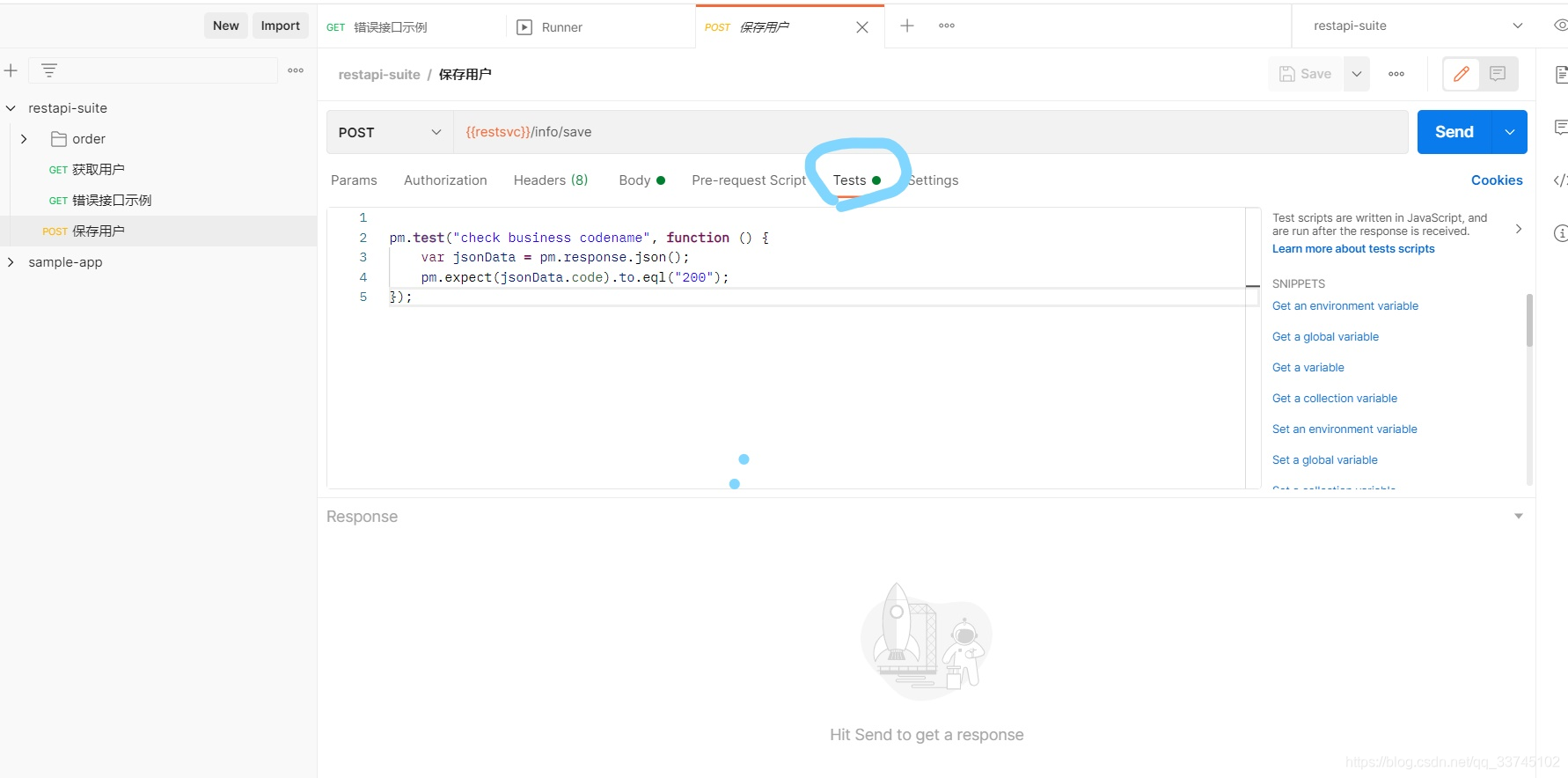
Task: Open sidebar more options ellipsis menu
Action: point(296,70)
